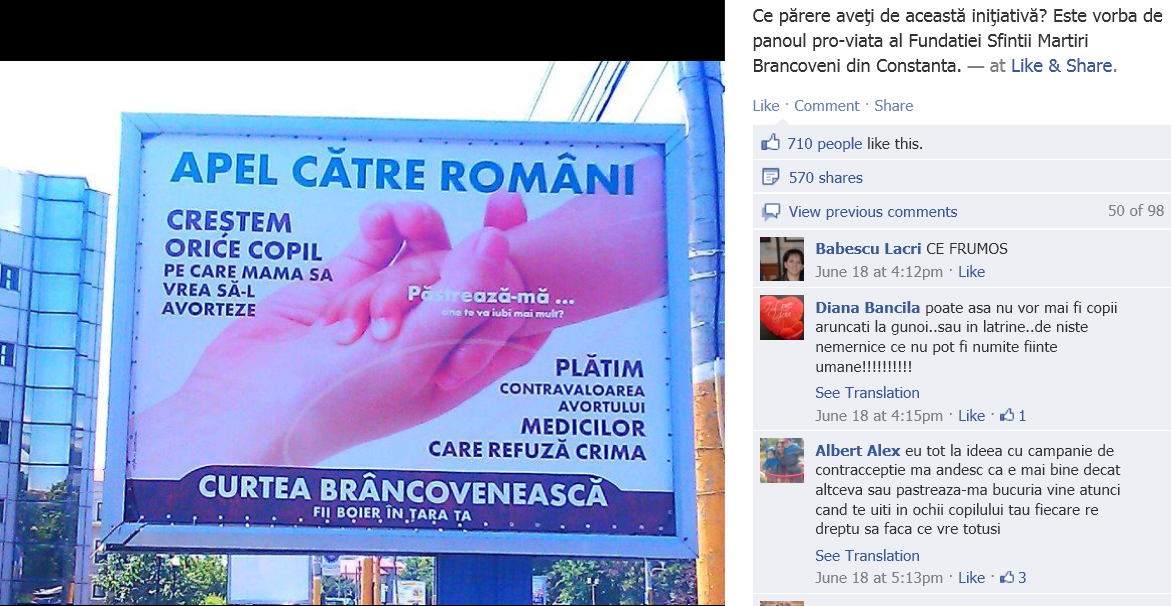The height and width of the screenshot is (606, 1172).
Task: Show who the 710 people are
Action: (824, 143)
